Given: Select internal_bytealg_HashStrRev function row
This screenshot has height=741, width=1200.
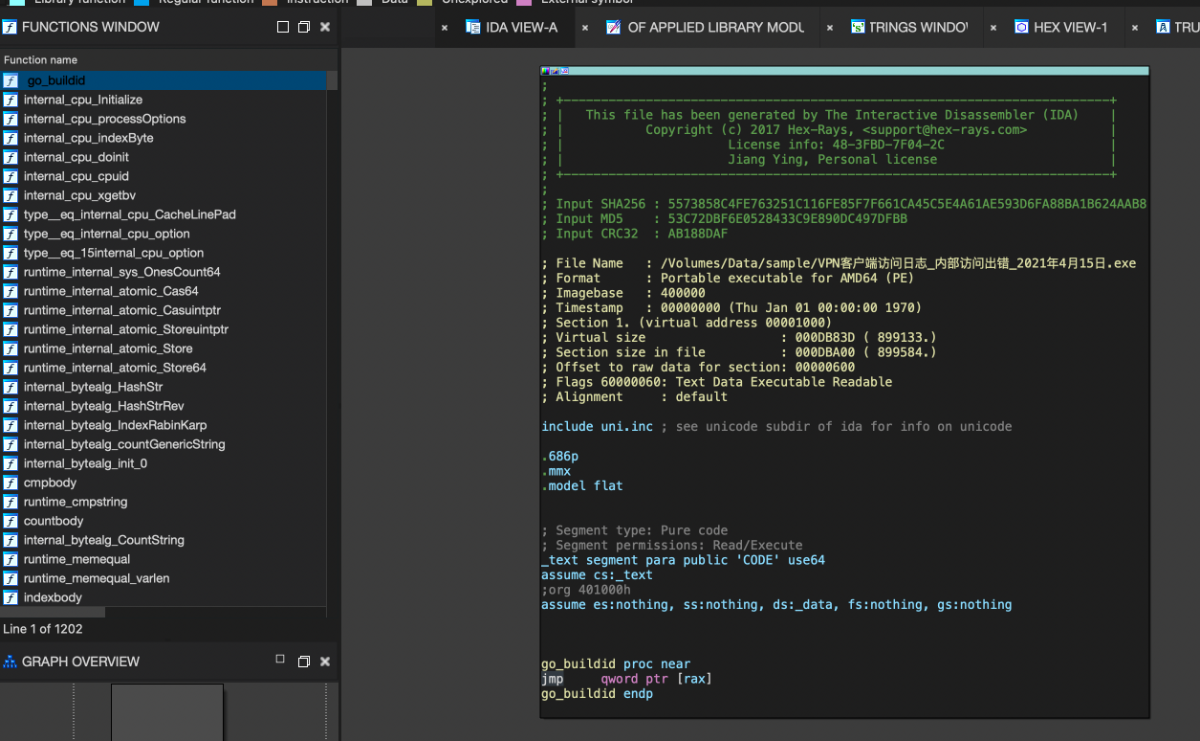Looking at the screenshot, I should [163, 406].
